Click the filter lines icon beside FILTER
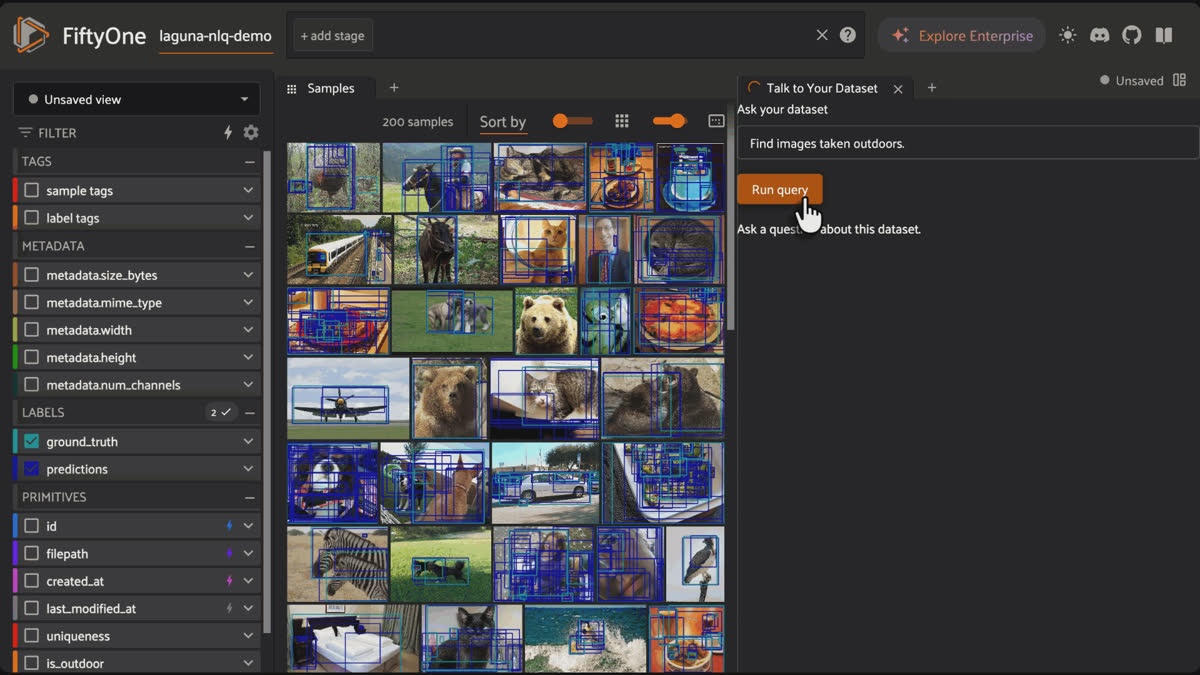The width and height of the screenshot is (1200, 675). 25,132
